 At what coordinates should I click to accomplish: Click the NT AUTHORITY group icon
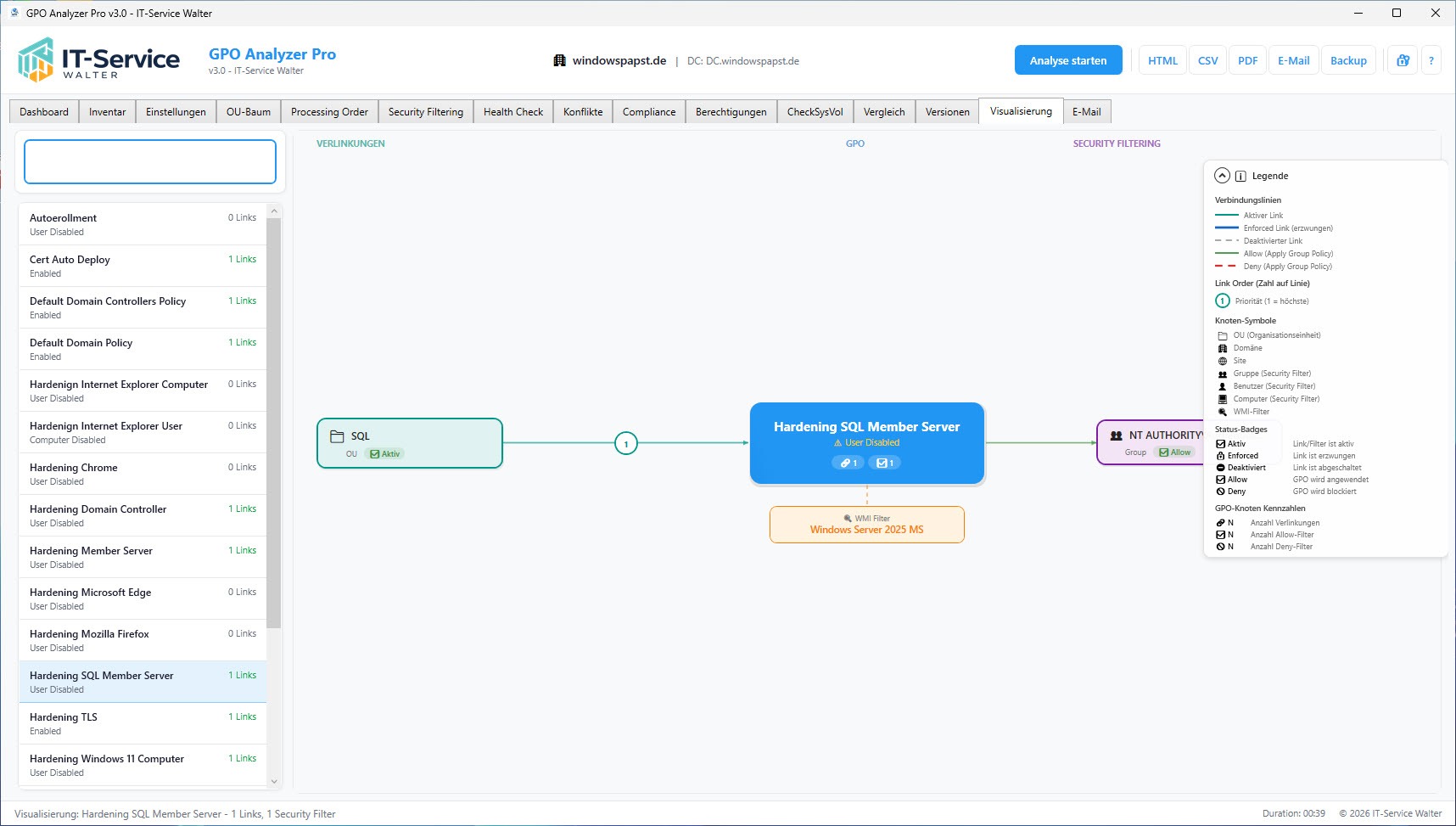(x=1116, y=435)
